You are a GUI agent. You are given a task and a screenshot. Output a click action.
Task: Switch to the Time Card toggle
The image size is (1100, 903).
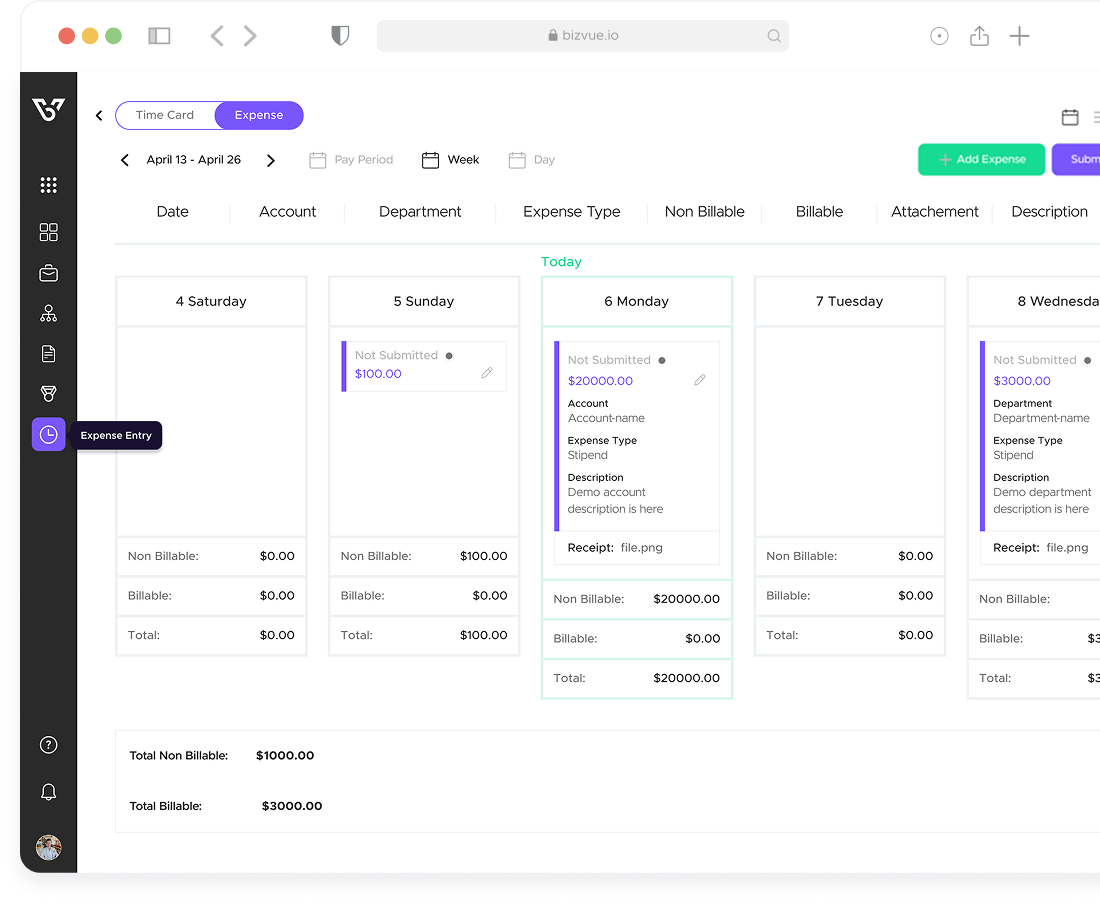(x=165, y=115)
